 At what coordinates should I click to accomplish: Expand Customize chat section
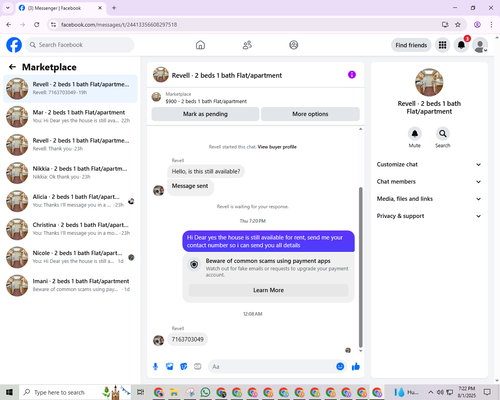click(429, 164)
